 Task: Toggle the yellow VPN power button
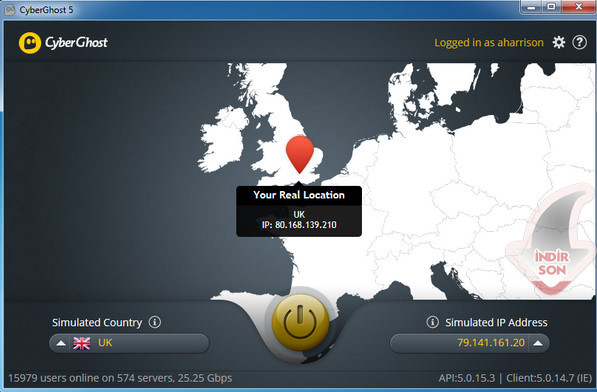click(300, 322)
